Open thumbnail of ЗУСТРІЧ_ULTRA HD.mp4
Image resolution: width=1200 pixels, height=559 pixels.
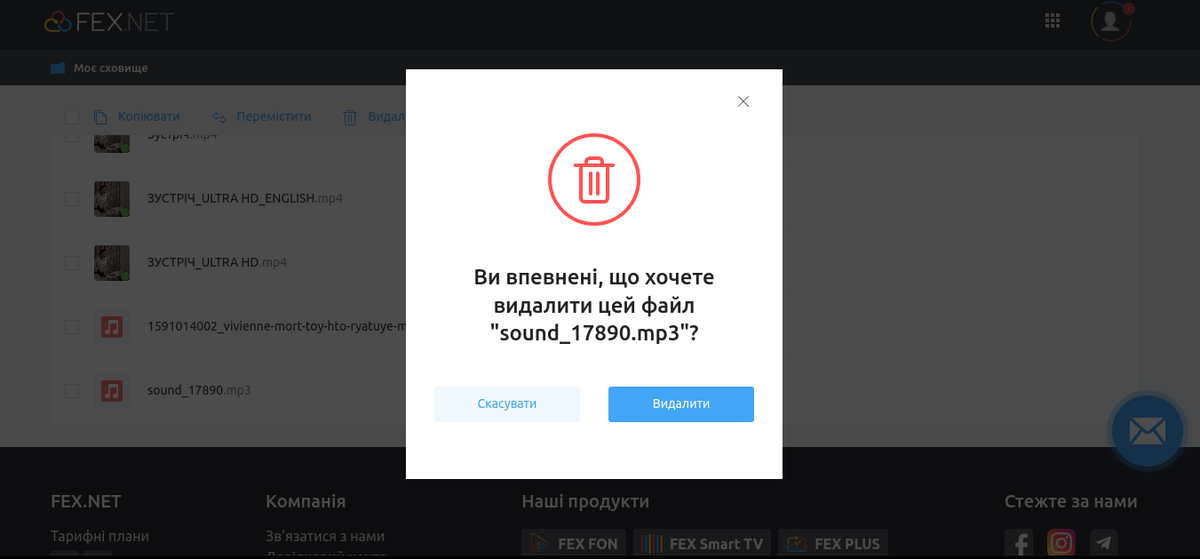(112, 262)
